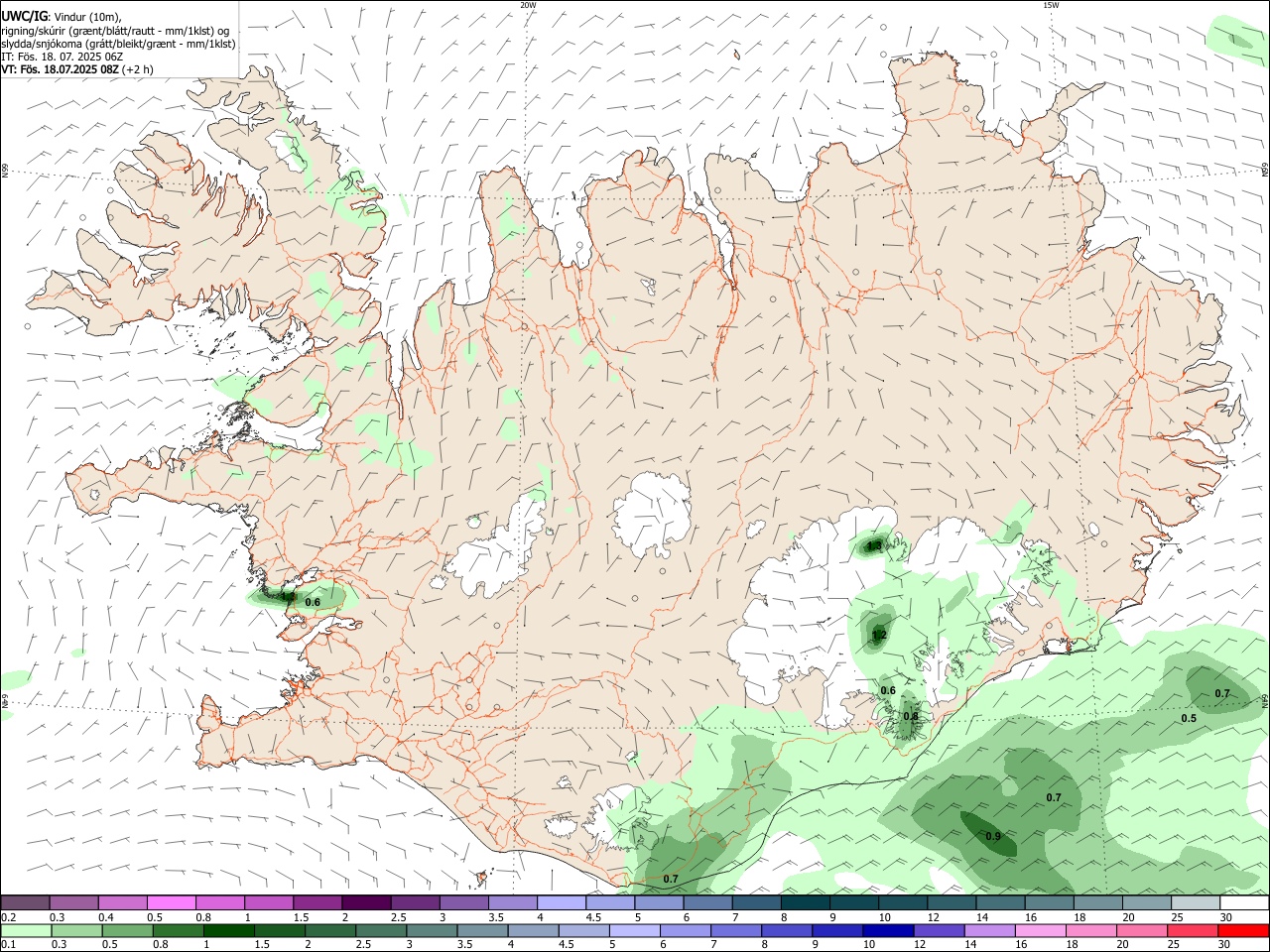Click the 0.4 label in the upper legend row
The width and height of the screenshot is (1270, 952).
(x=106, y=917)
